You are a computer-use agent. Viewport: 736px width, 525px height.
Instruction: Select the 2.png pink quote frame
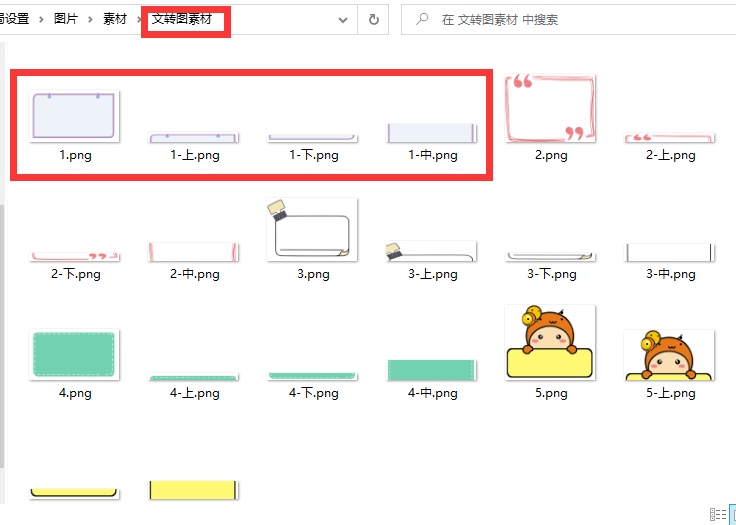click(550, 109)
